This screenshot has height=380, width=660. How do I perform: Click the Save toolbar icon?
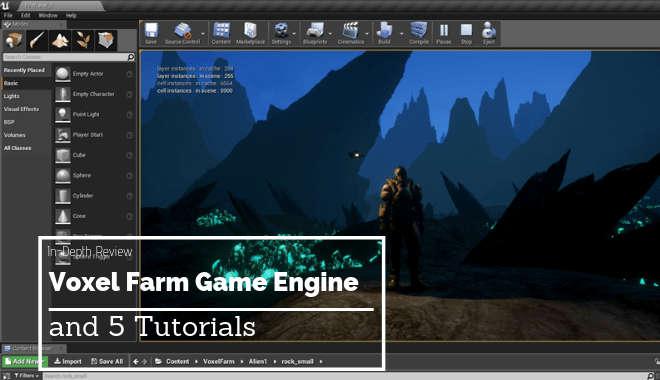click(x=151, y=33)
